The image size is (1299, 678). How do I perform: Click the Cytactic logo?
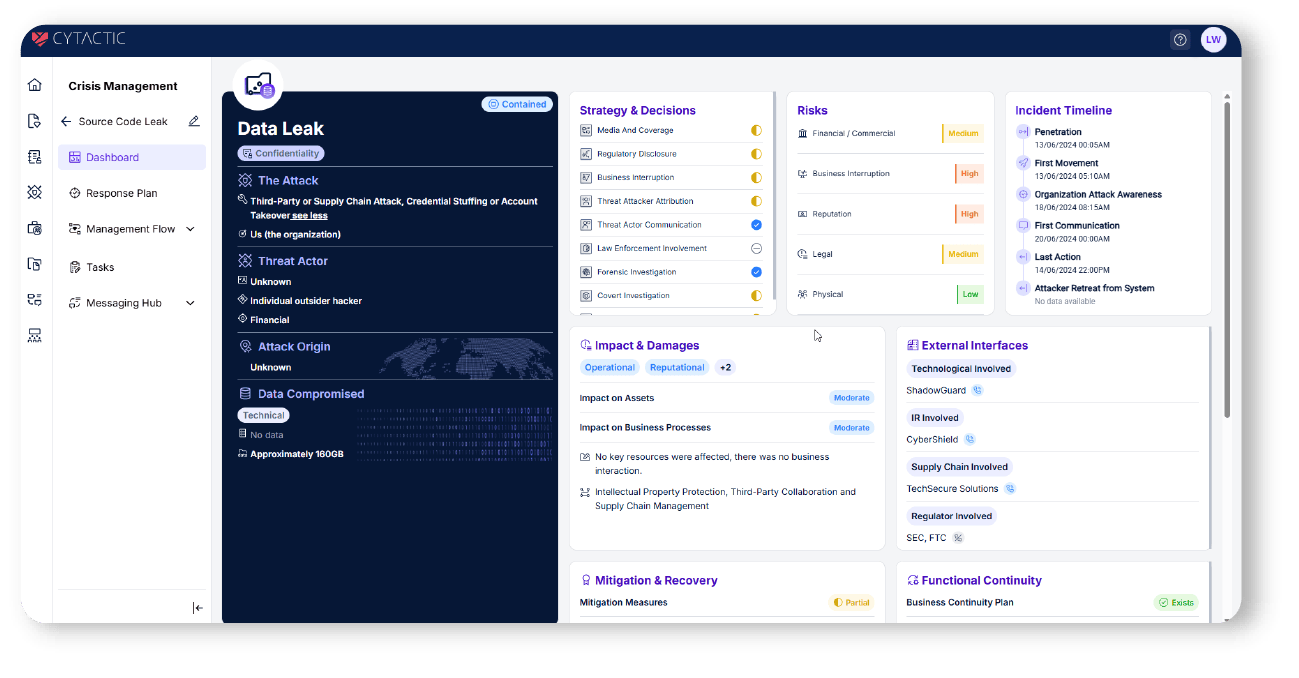coord(78,39)
